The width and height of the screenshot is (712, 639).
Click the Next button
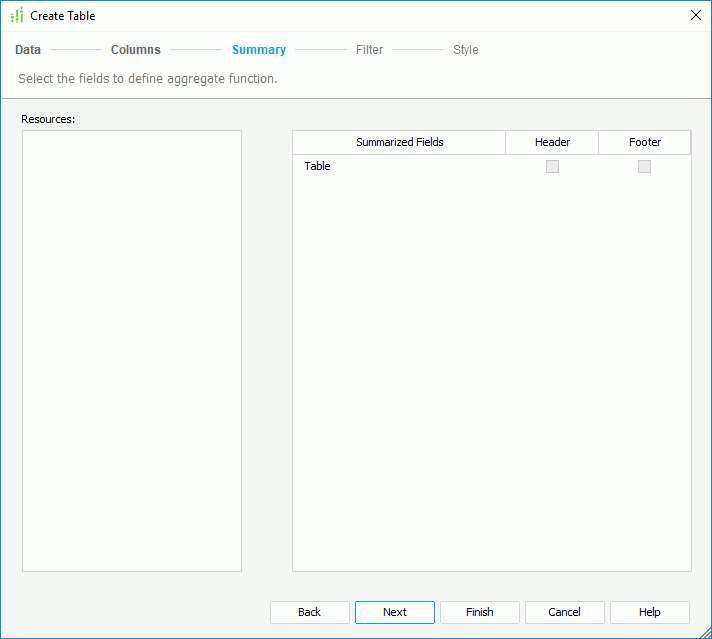point(395,612)
